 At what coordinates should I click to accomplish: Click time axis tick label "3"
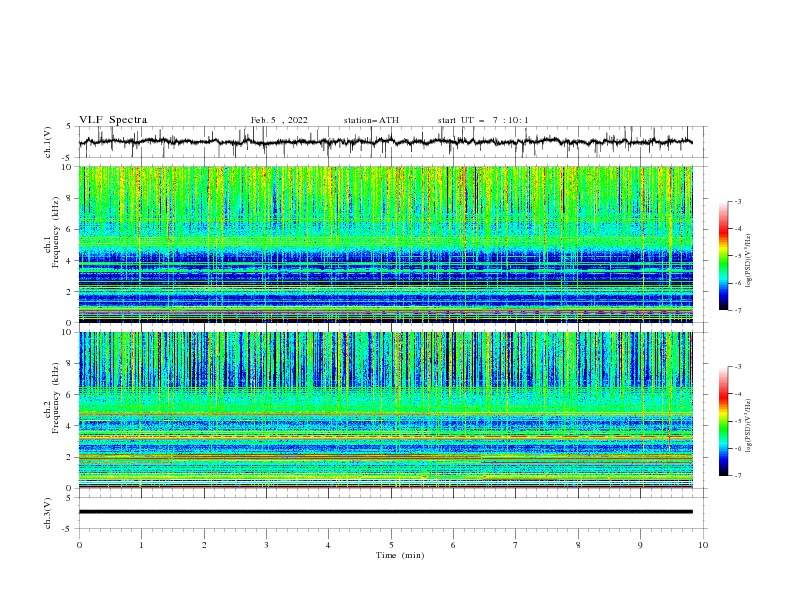[x=266, y=545]
